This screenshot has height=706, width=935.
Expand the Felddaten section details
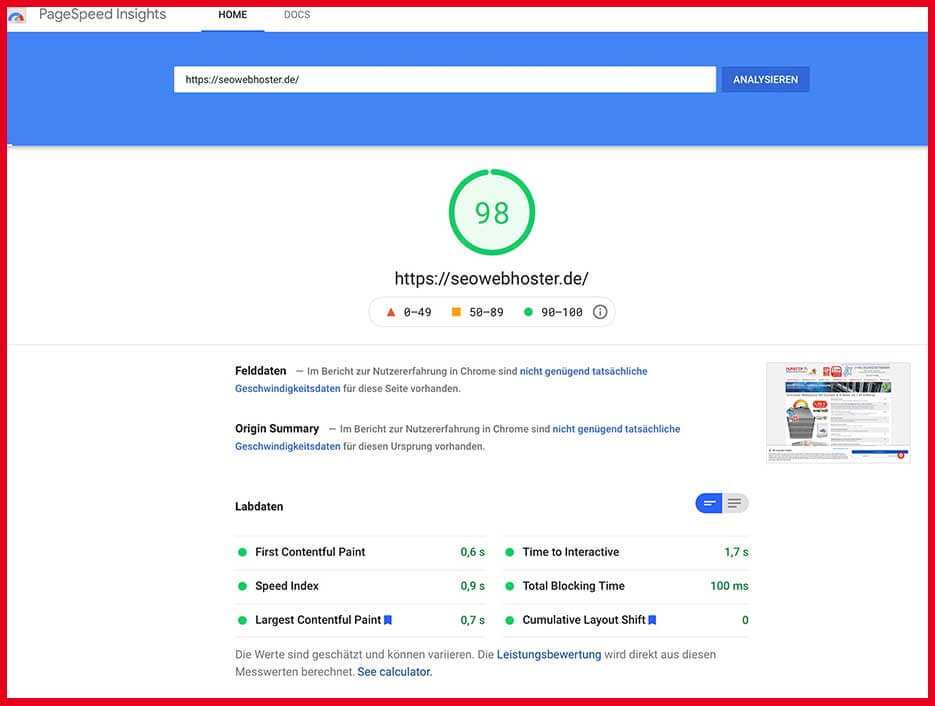pyautogui.click(x=260, y=370)
